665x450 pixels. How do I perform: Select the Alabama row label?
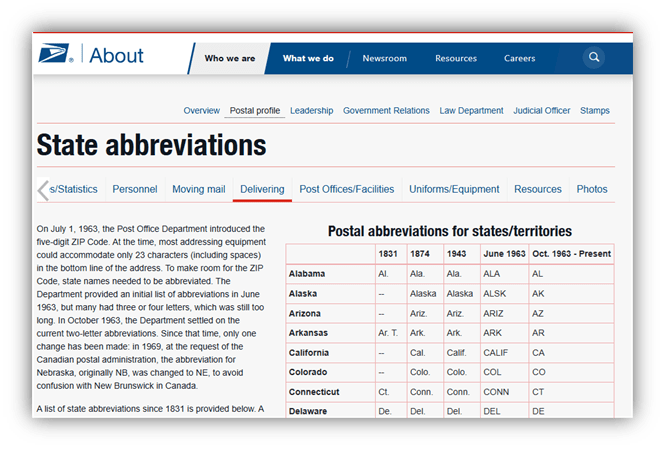pyautogui.click(x=307, y=274)
